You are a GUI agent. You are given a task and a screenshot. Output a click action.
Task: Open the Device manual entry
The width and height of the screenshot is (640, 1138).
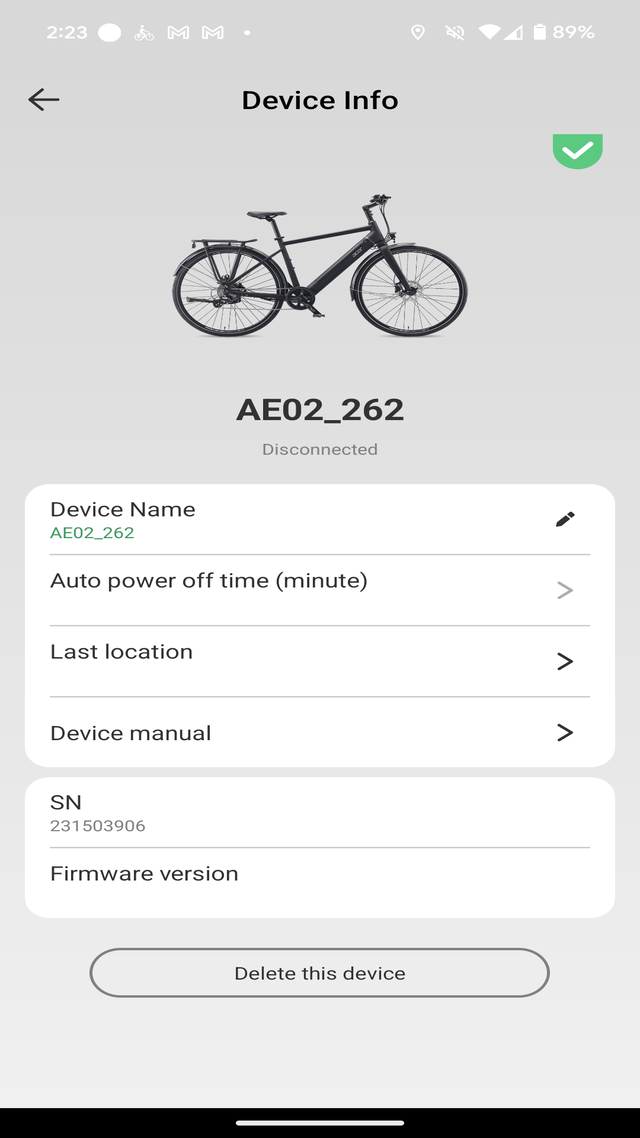coord(300,733)
